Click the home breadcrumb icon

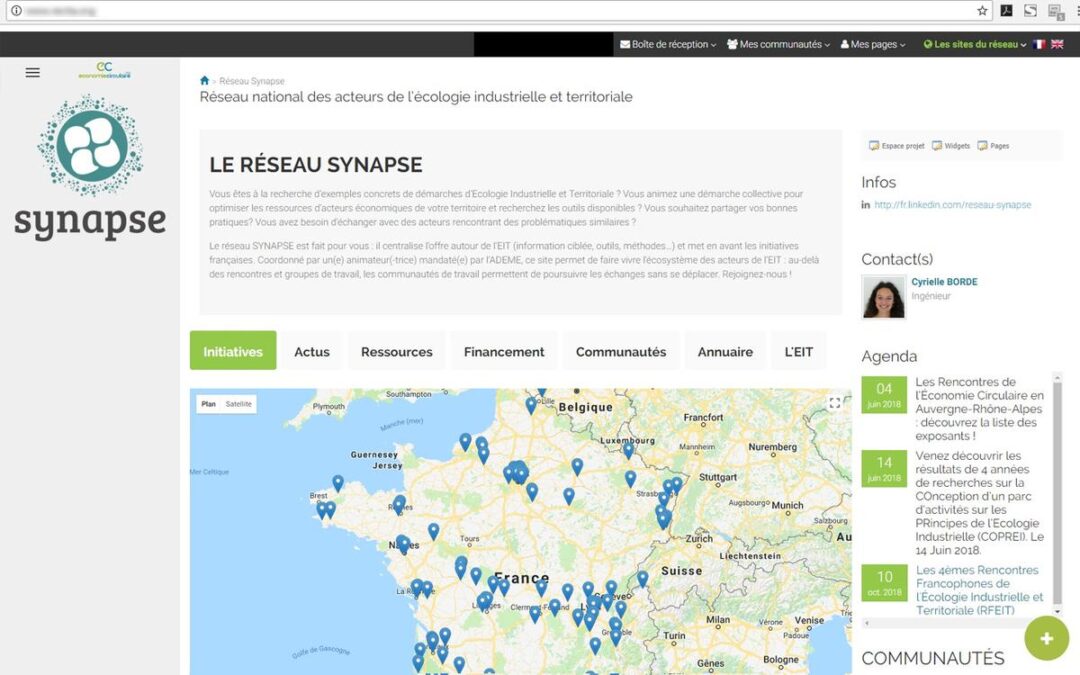pyautogui.click(x=204, y=81)
